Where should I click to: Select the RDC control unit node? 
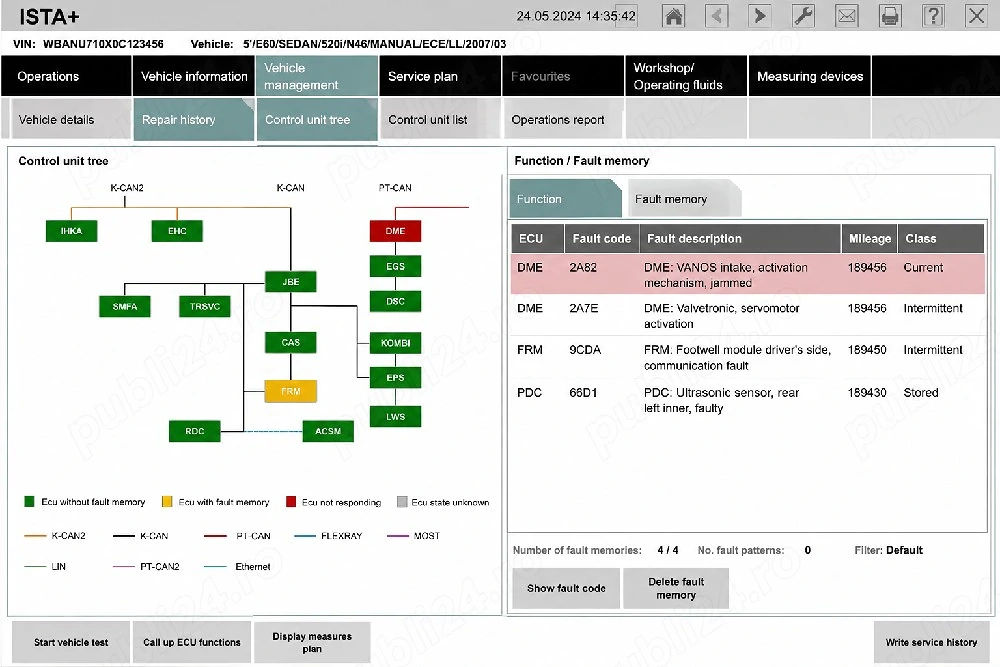click(195, 431)
